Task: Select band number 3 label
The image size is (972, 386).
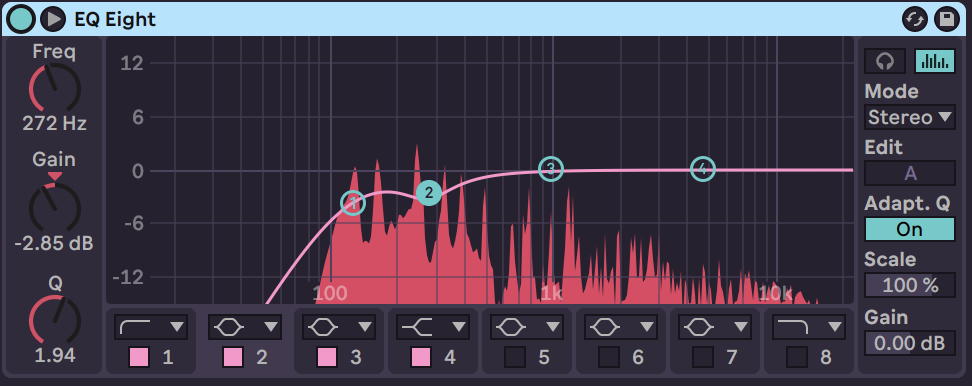Action: [356, 357]
